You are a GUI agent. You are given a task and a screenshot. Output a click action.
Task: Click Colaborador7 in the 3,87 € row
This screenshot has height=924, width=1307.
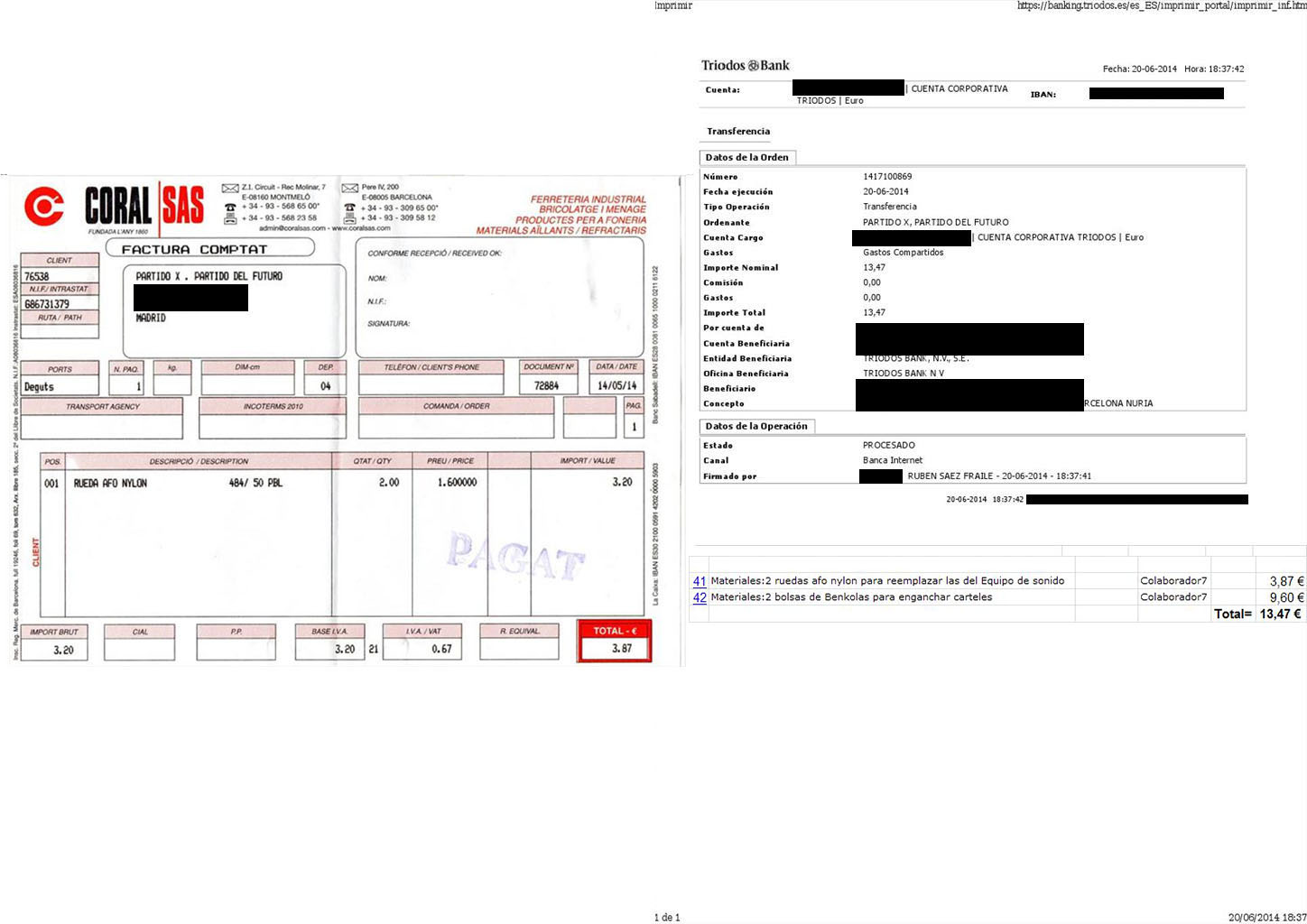tap(1173, 581)
